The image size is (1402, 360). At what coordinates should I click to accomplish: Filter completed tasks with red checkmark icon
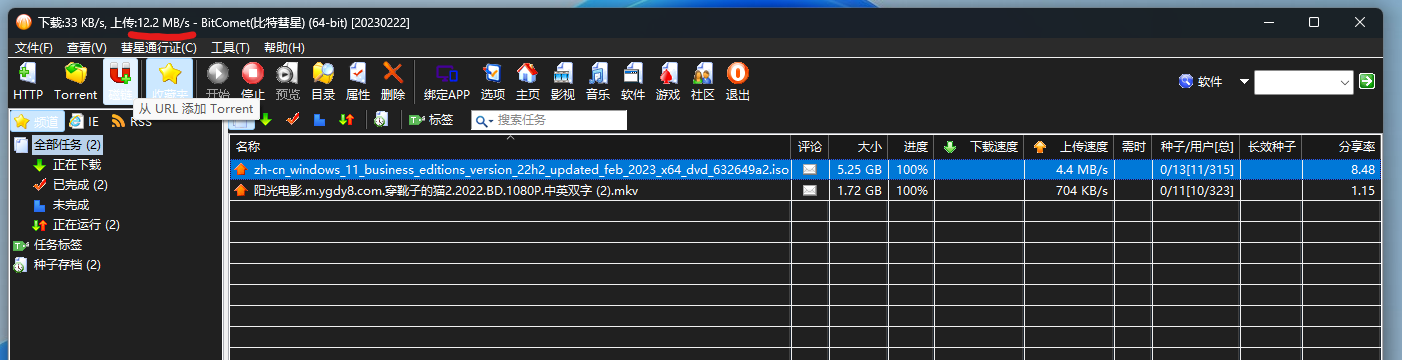click(293, 120)
